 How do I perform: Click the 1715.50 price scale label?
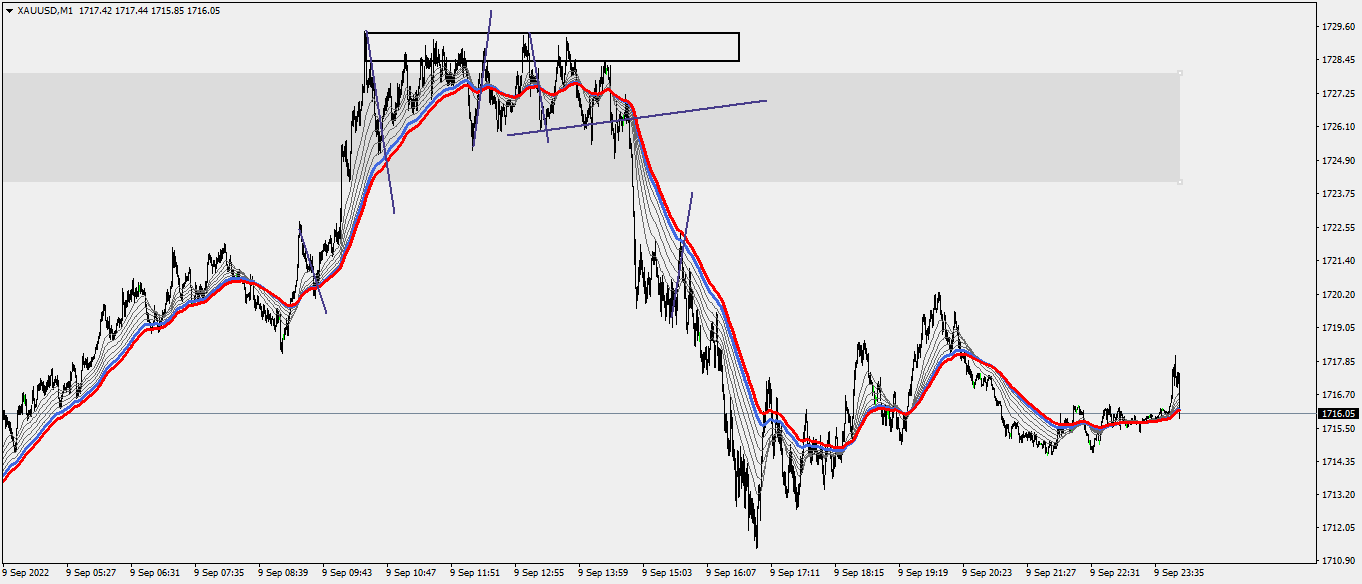pos(1337,429)
